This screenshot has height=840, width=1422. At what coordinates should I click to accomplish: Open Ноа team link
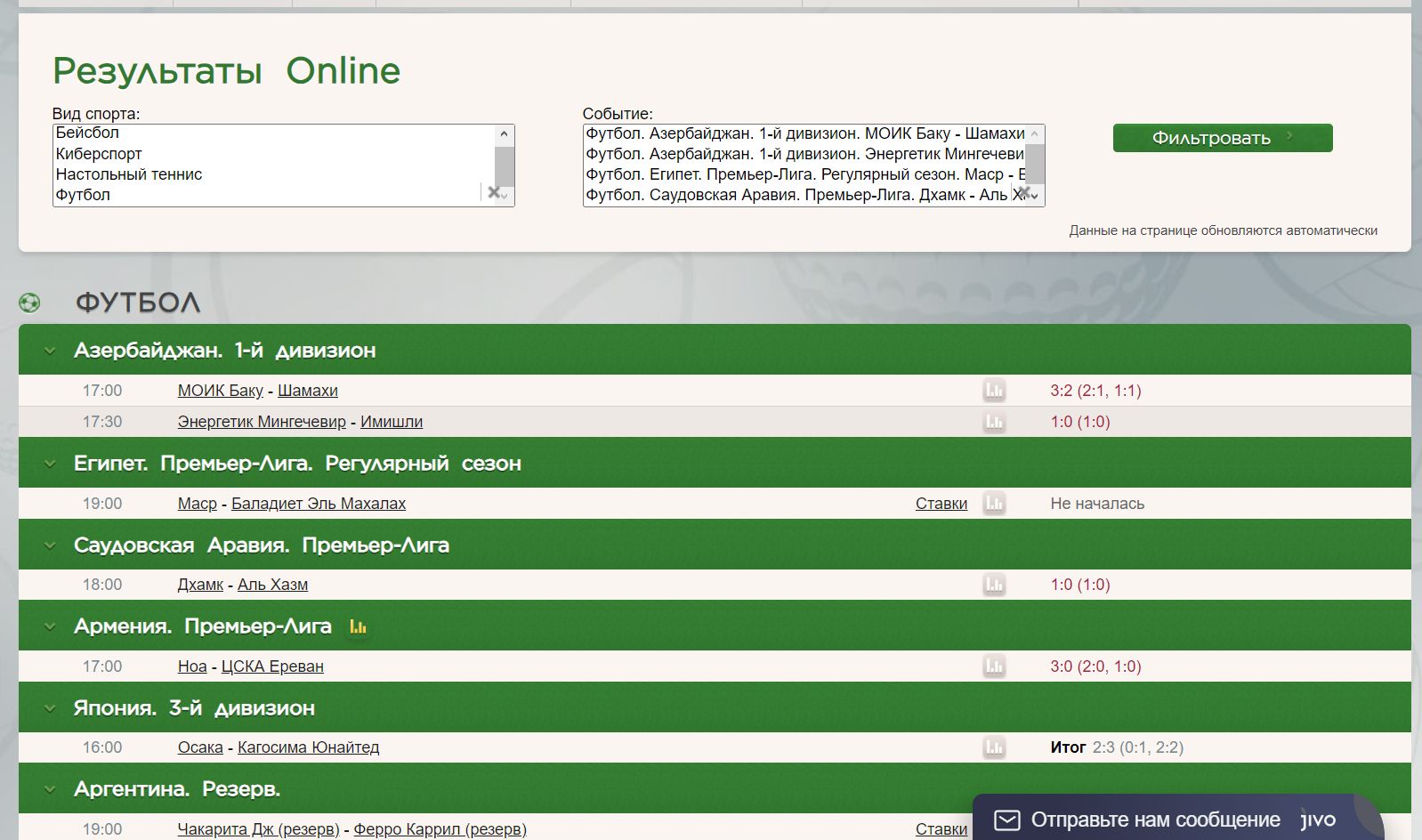tap(192, 666)
